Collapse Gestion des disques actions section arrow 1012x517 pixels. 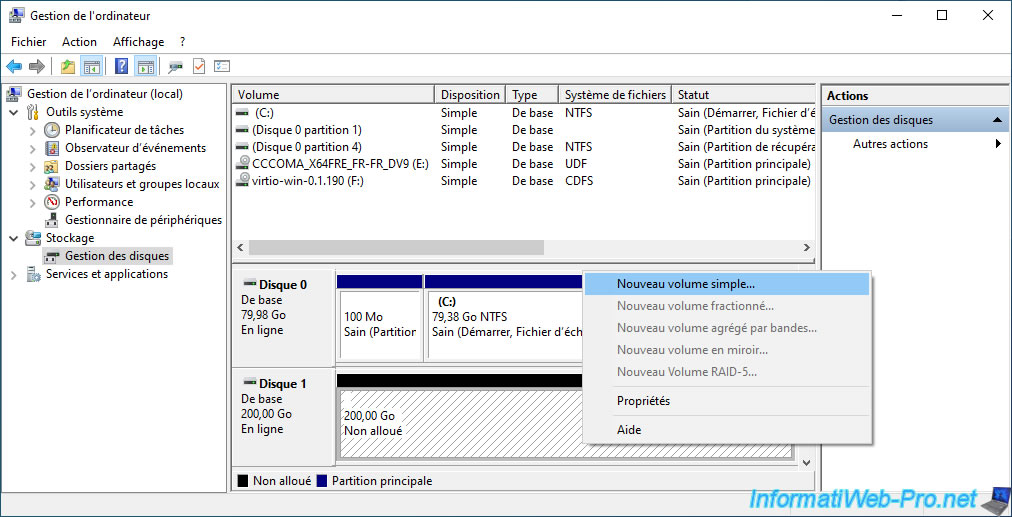click(997, 120)
